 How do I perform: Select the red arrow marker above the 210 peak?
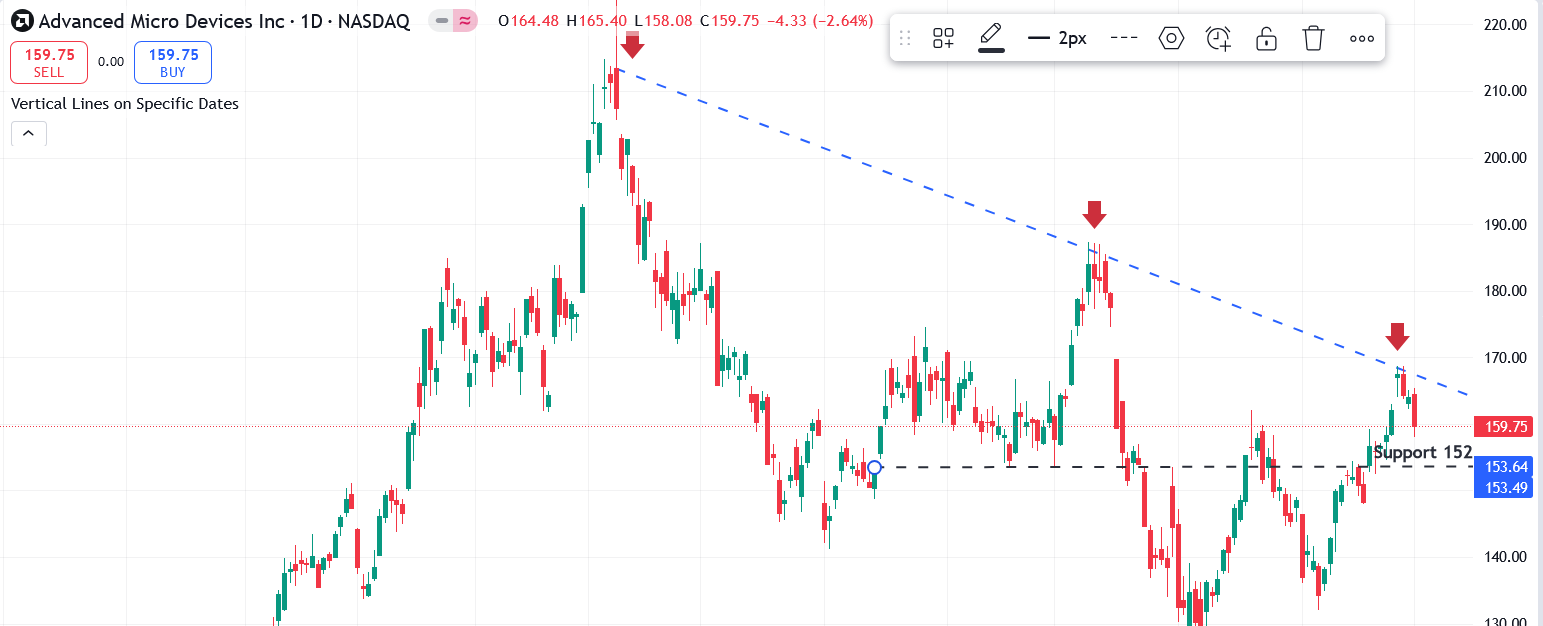pyautogui.click(x=631, y=45)
